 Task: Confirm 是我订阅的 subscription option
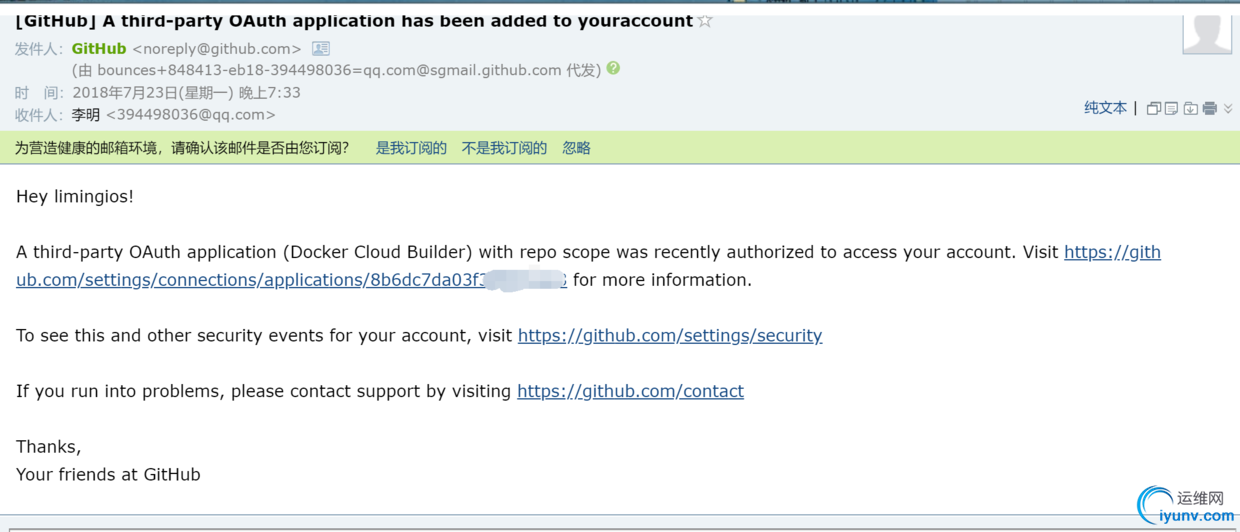[x=411, y=148]
